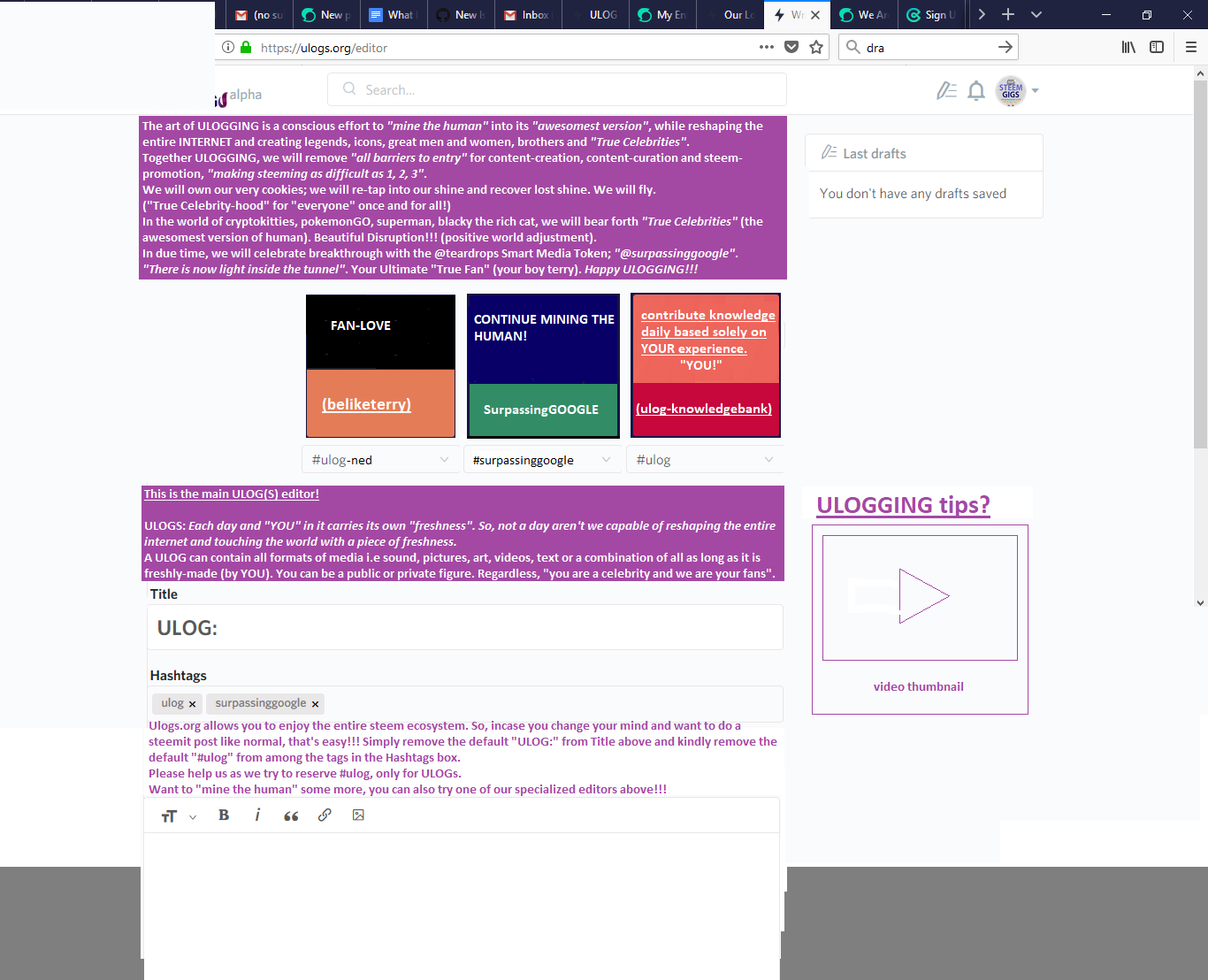
Task: Open the #ulog-ned dropdown
Action: point(380,460)
